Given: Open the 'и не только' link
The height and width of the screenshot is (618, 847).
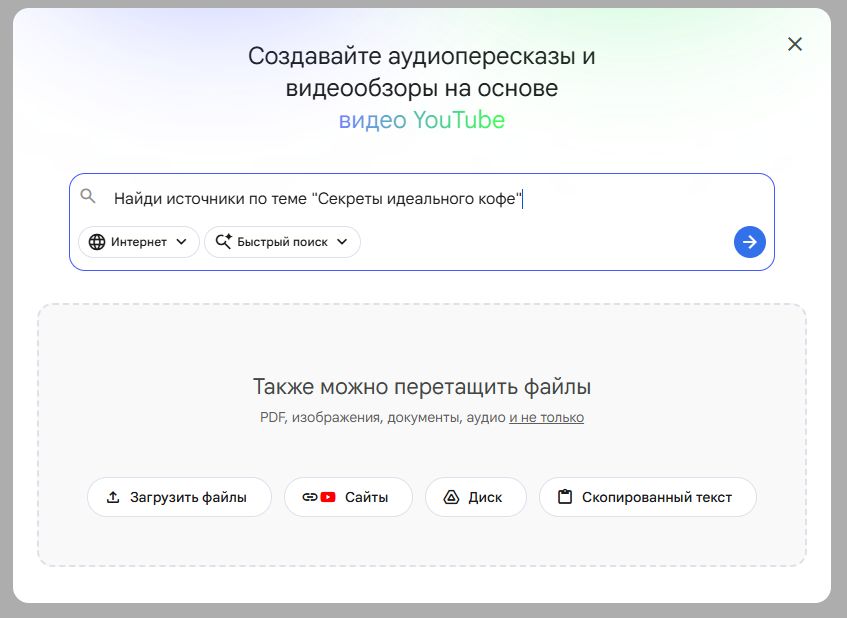Looking at the screenshot, I should pyautogui.click(x=546, y=418).
